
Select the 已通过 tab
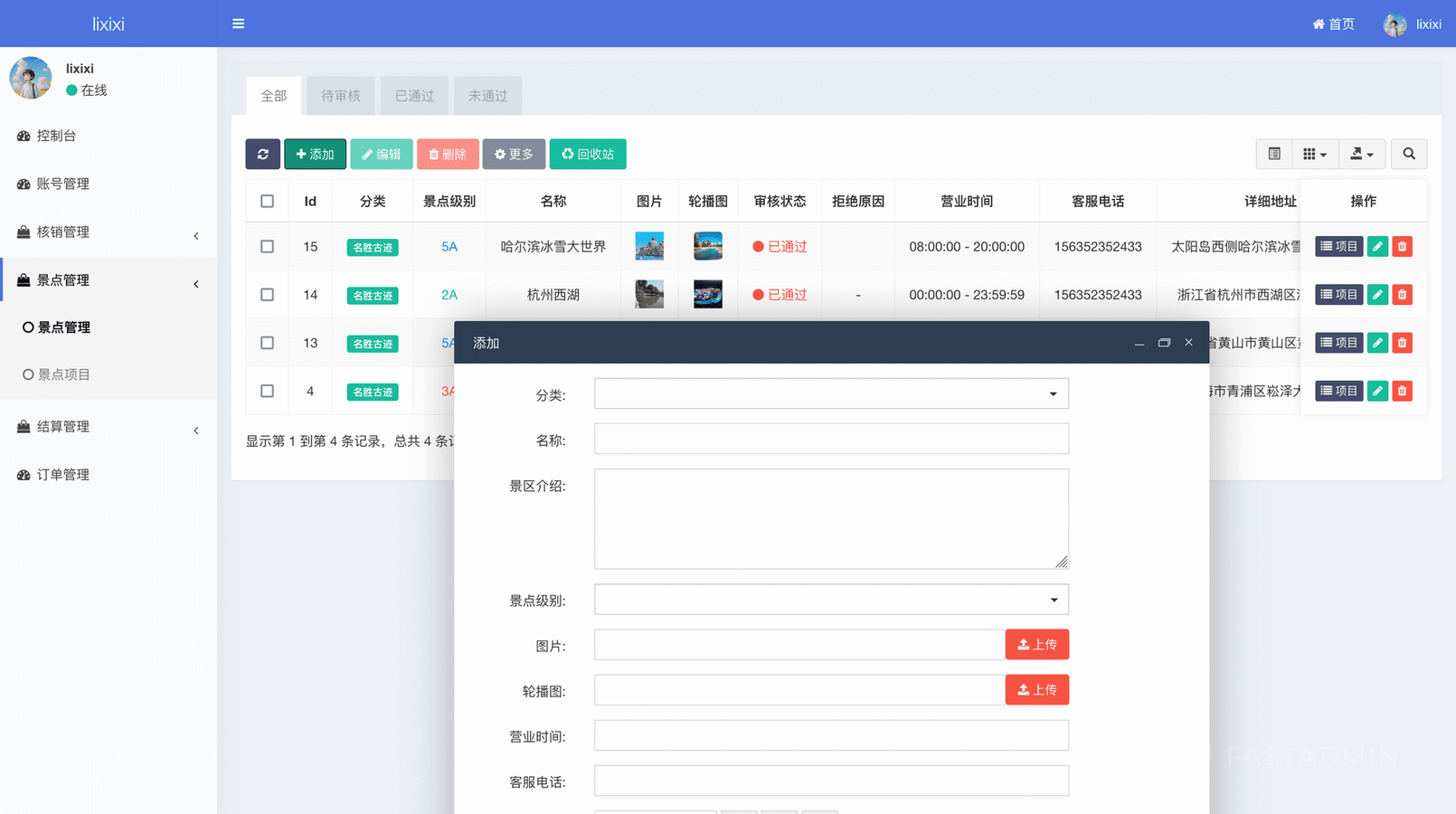414,96
